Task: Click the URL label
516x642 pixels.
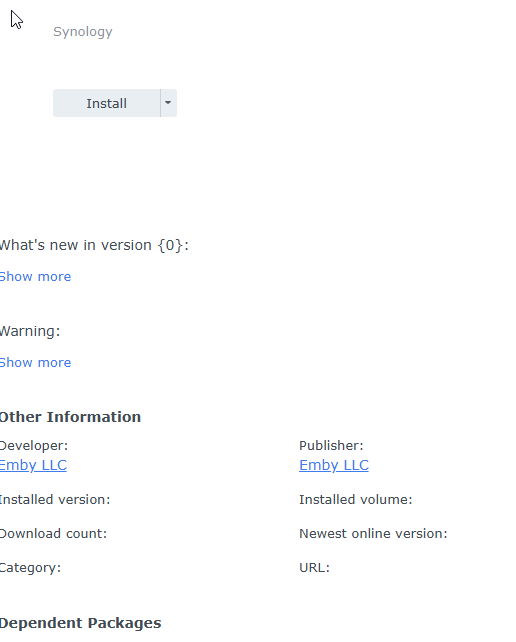Action: tap(315, 568)
